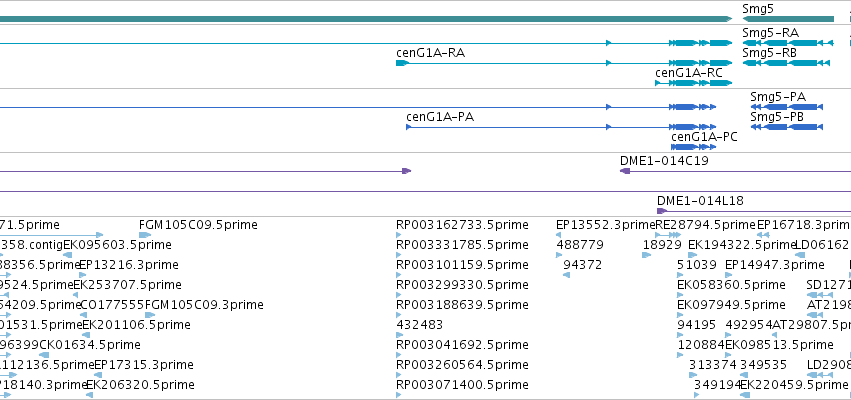Click the Smg5-PA protein glyph
851x400 pixels.
click(787, 107)
